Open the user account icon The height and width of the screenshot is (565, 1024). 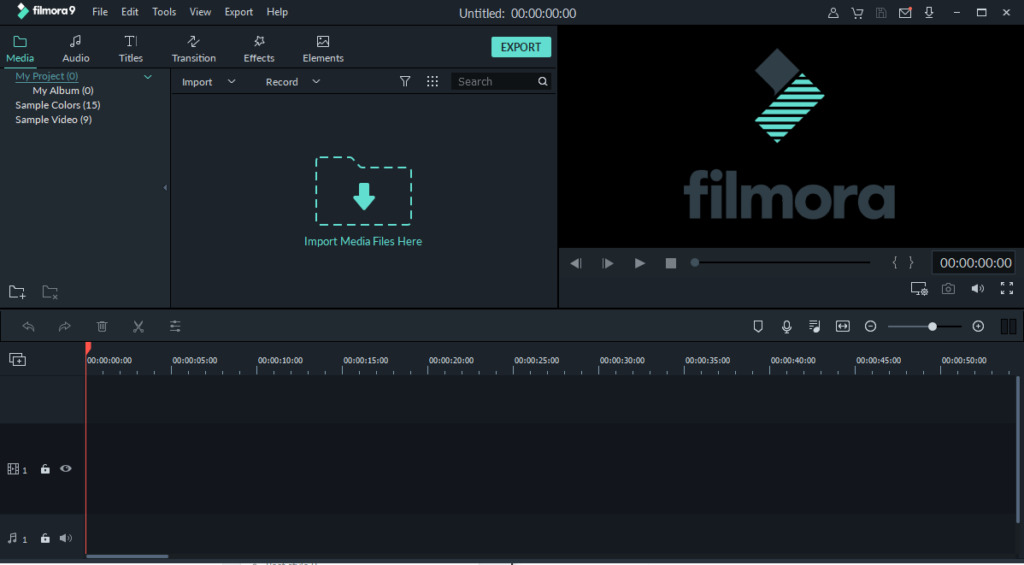(x=833, y=12)
